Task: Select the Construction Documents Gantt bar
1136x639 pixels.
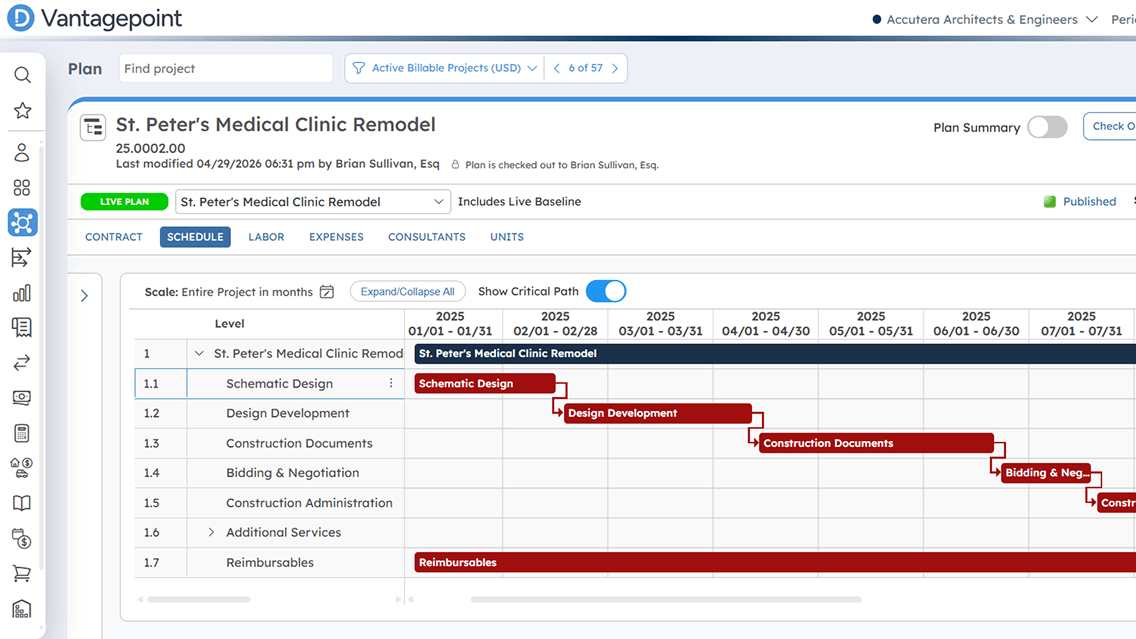Action: [x=877, y=443]
